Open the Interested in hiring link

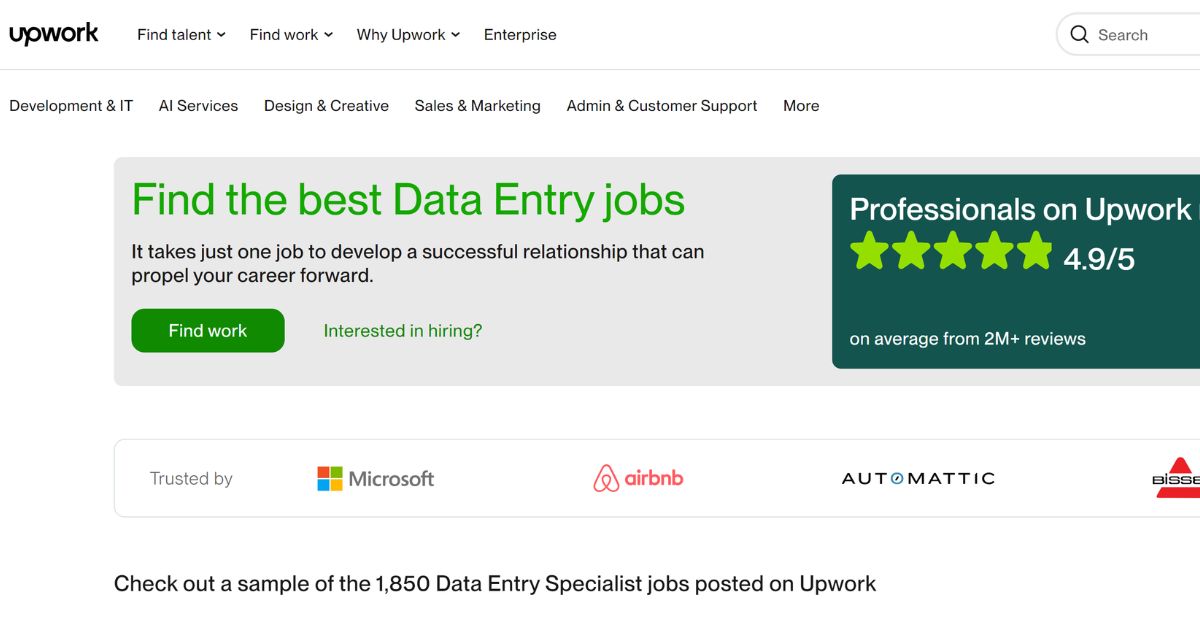[402, 330]
